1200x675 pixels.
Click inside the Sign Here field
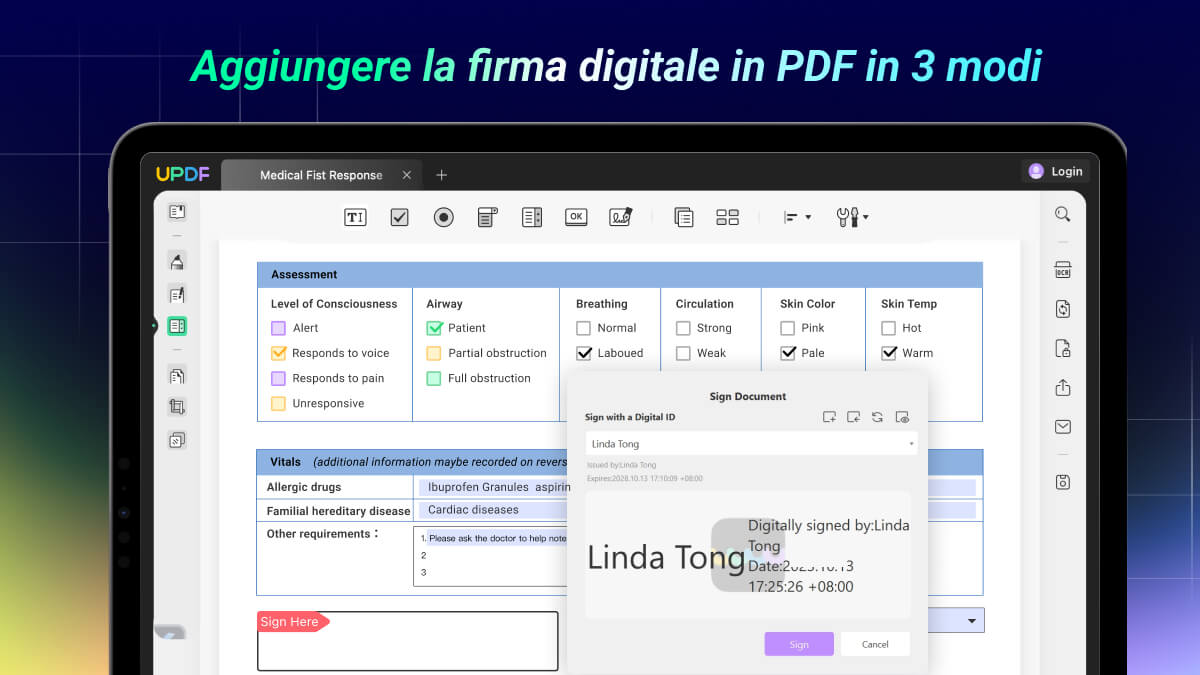(x=407, y=641)
